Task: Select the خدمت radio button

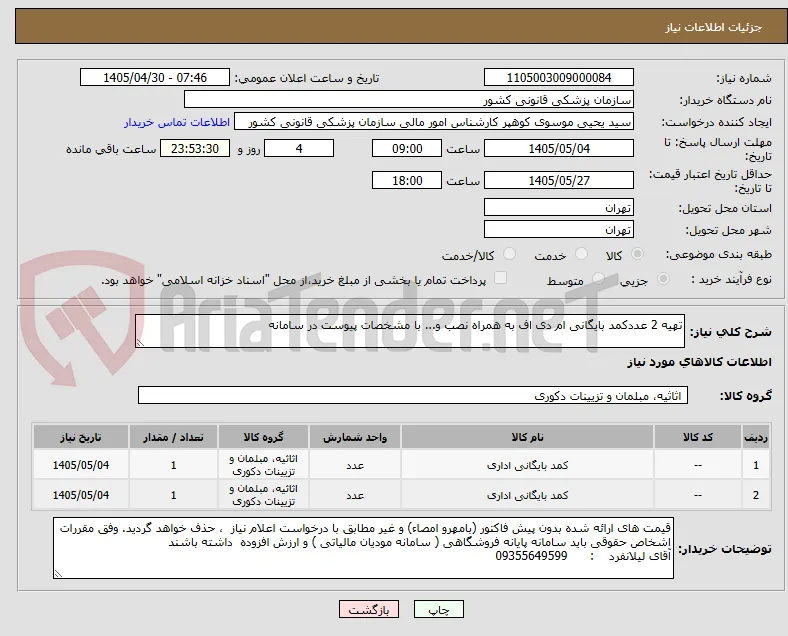Action: click(x=581, y=254)
